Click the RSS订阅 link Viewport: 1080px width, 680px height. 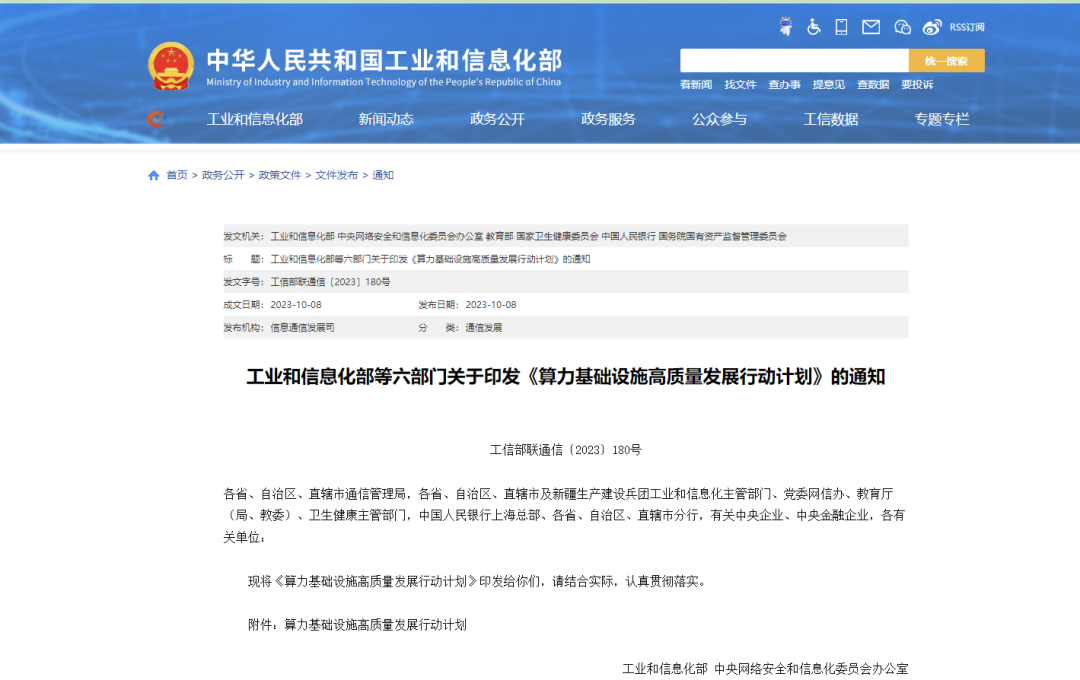pyautogui.click(x=967, y=27)
